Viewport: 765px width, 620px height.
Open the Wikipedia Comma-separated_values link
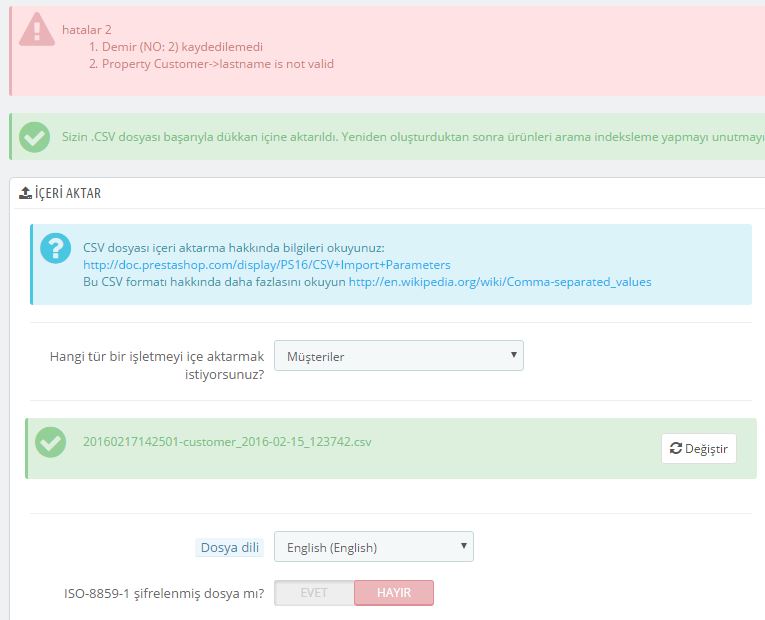pyautogui.click(x=500, y=282)
